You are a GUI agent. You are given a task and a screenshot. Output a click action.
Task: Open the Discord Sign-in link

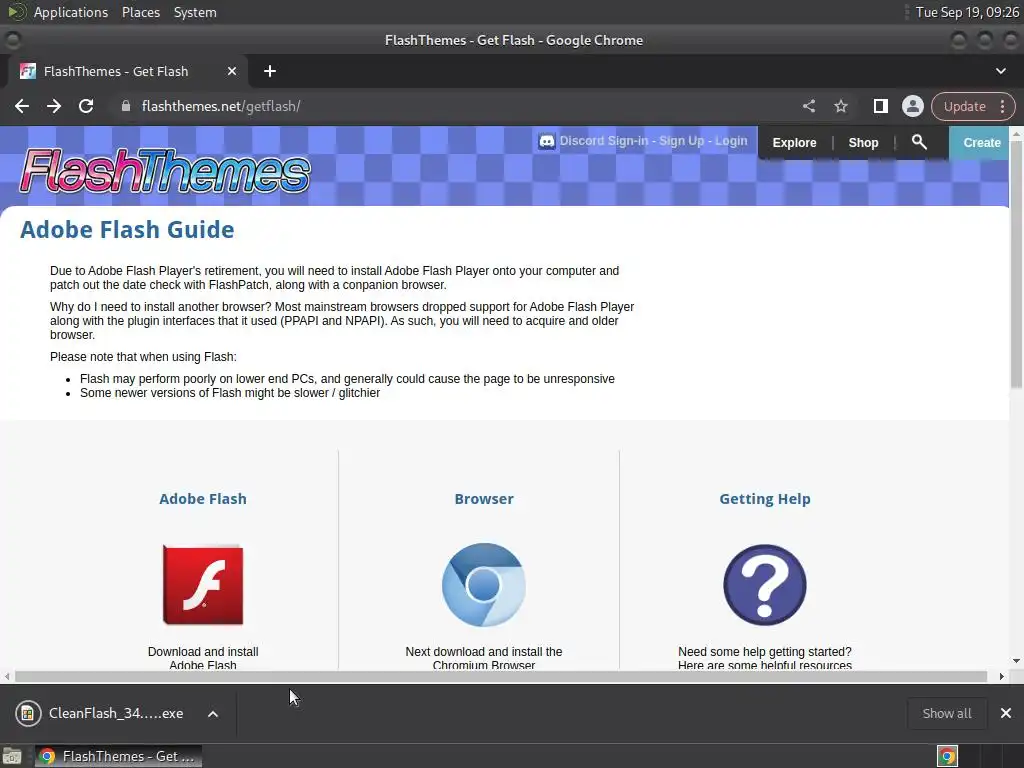click(603, 141)
